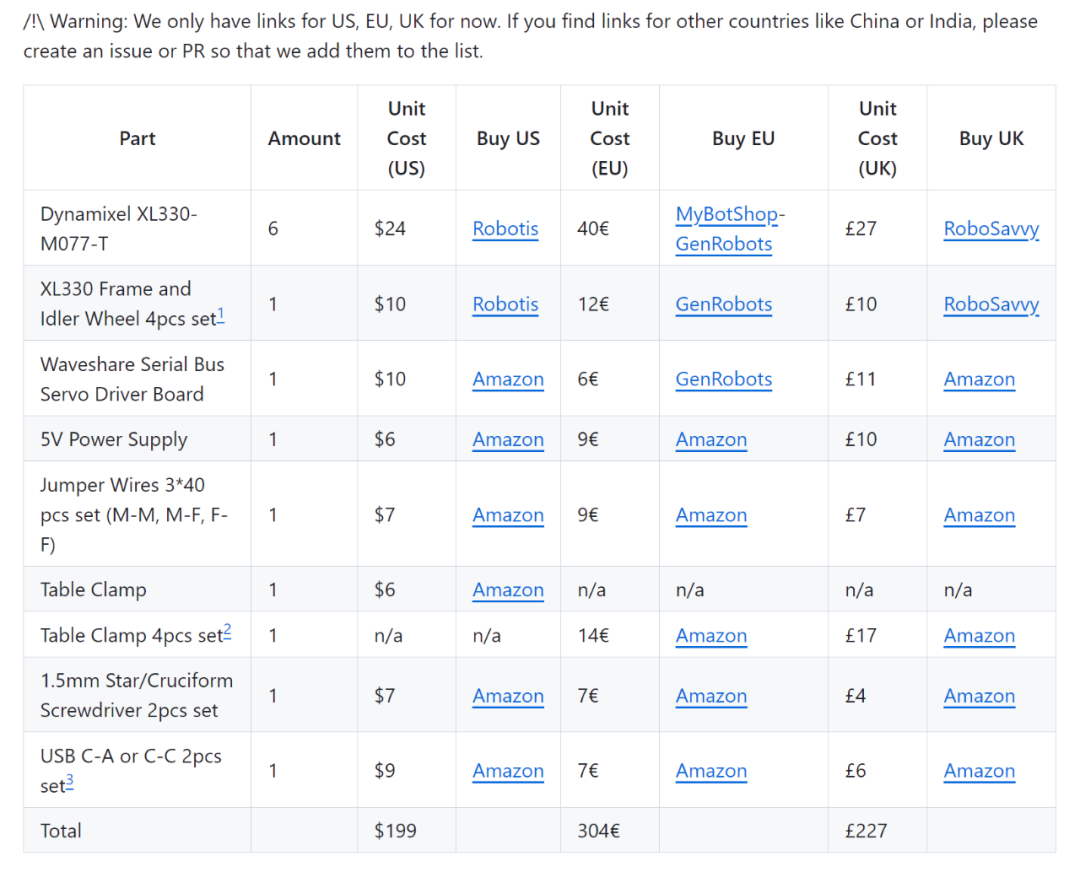This screenshot has height=872, width=1080.
Task: Open RoboSavvy link for Dynamixel UK
Action: tap(991, 229)
